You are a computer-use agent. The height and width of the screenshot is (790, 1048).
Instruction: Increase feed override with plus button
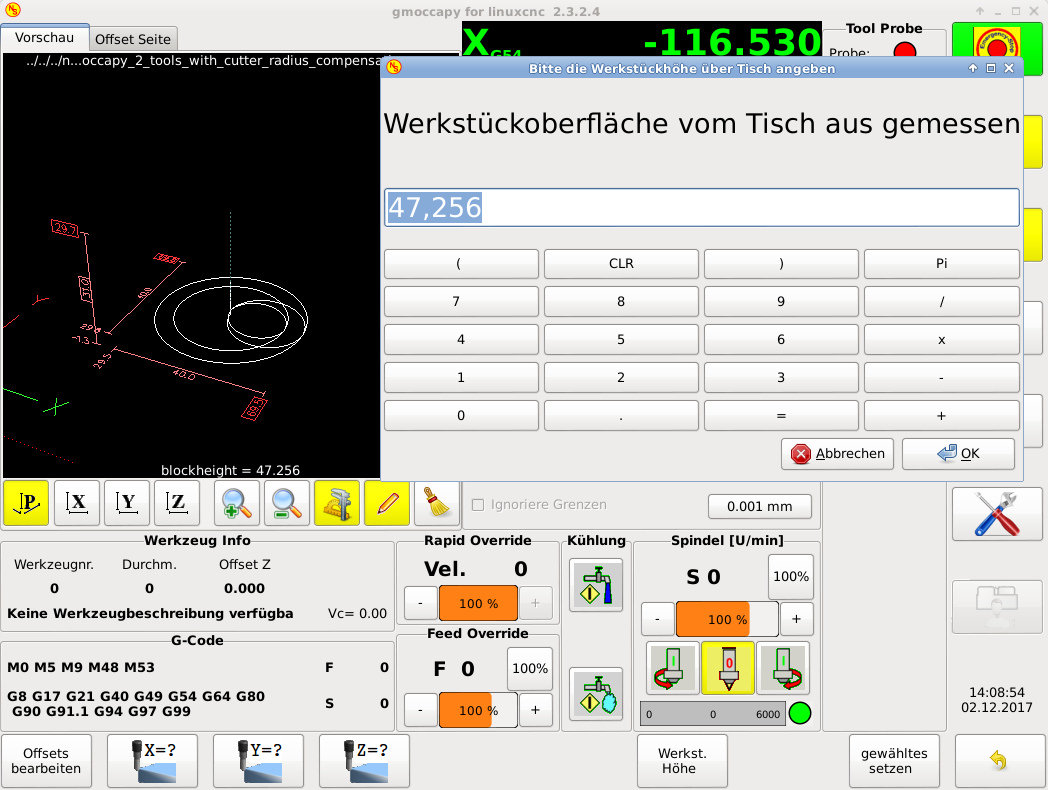(x=535, y=710)
